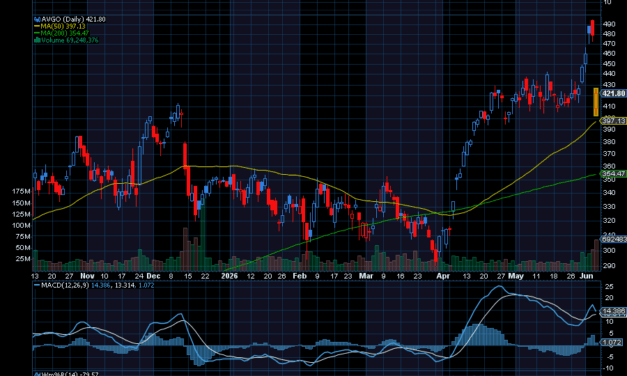Viewport: 627px width, 376px height.
Task: Click the '100M' volume axis label
Action: tap(21, 226)
